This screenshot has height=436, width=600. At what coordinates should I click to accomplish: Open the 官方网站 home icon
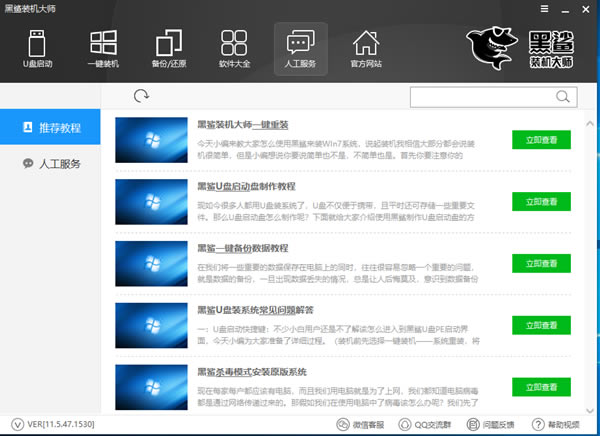click(x=366, y=49)
